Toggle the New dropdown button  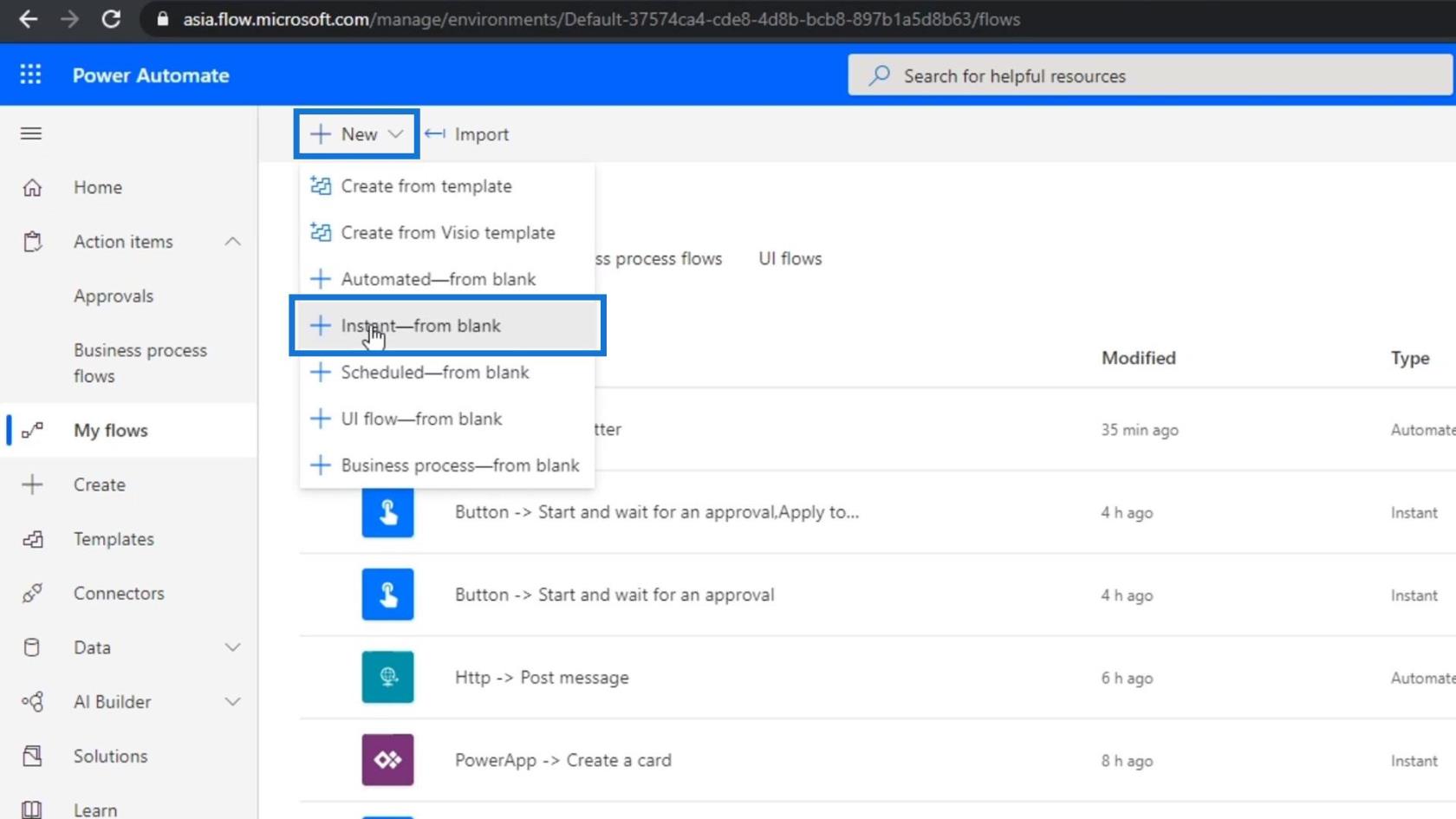[x=356, y=133]
